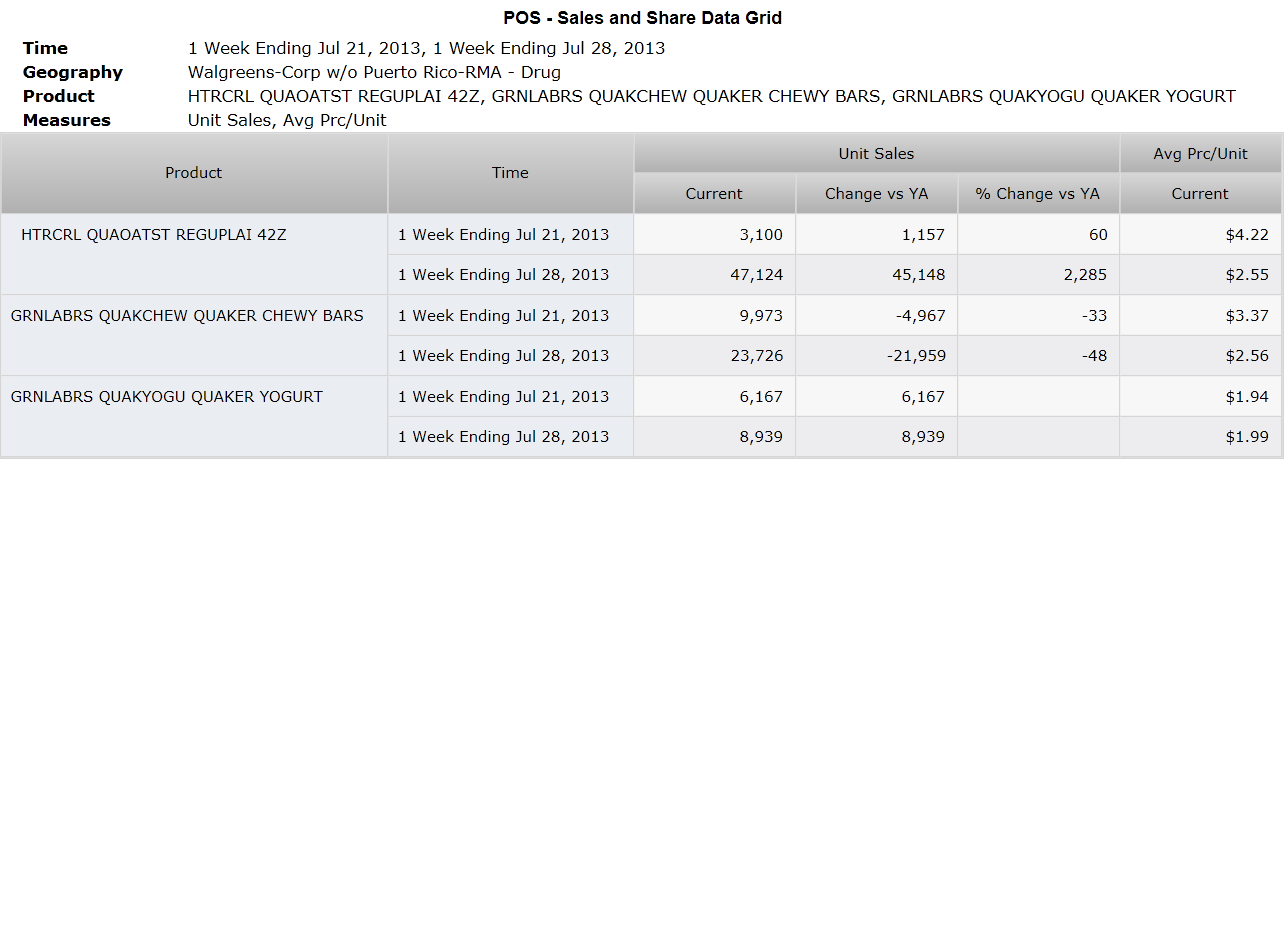1284x946 pixels.
Task: Click the Jul 21, 2013 time cell for QUAKER YOGURT
Action: [x=510, y=396]
